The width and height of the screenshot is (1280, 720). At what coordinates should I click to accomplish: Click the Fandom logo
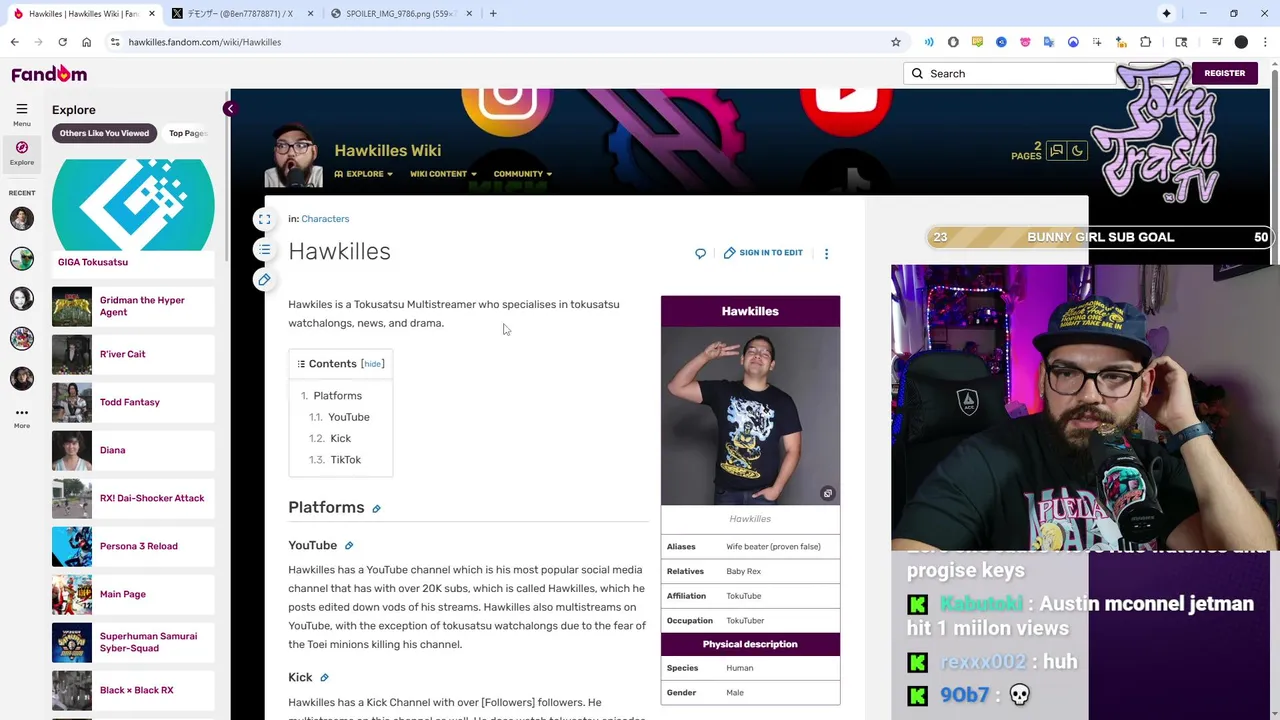tap(49, 74)
